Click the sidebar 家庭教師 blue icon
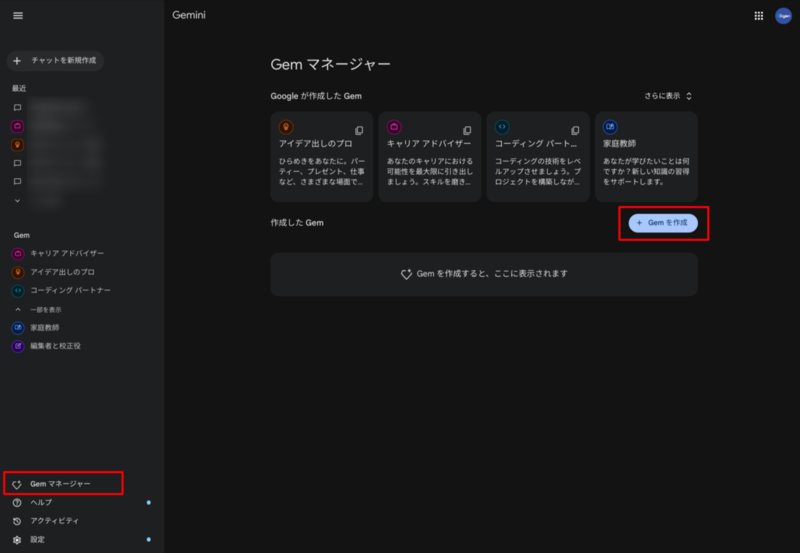 coord(18,328)
